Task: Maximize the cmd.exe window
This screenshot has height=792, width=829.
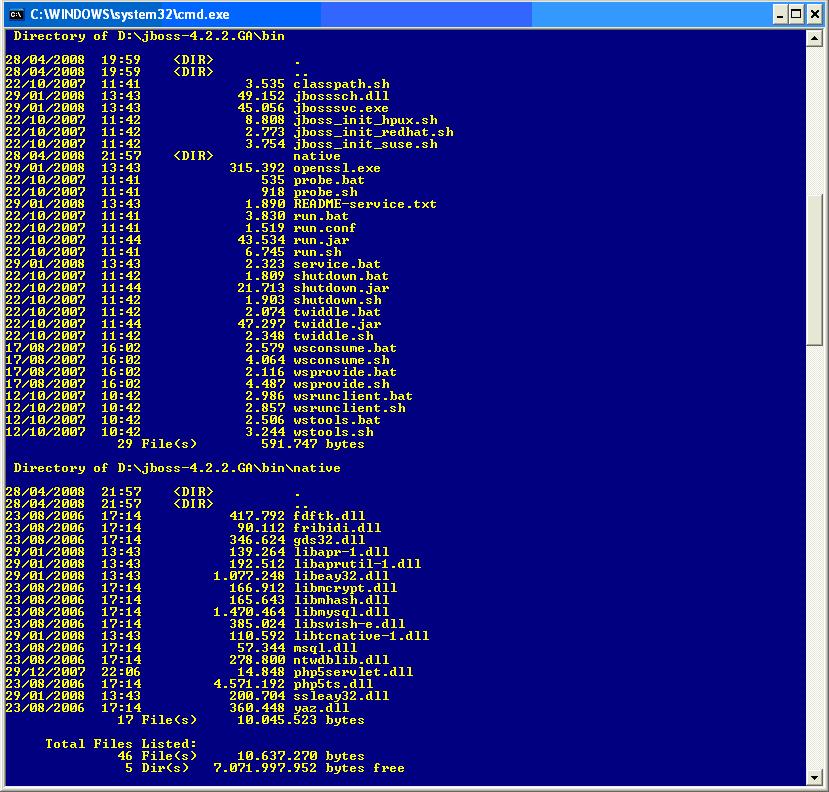Action: 796,15
